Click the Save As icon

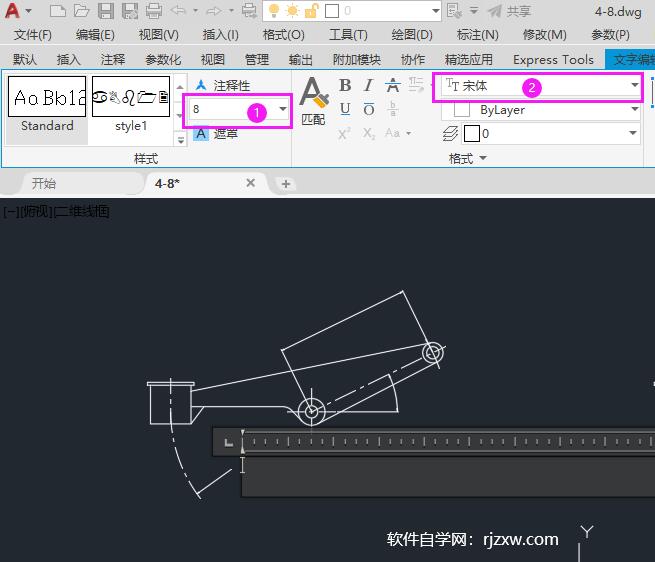tap(130, 11)
